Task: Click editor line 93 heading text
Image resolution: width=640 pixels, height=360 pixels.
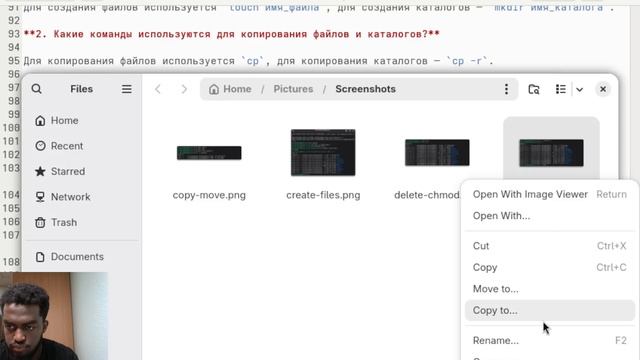Action: tap(231, 34)
